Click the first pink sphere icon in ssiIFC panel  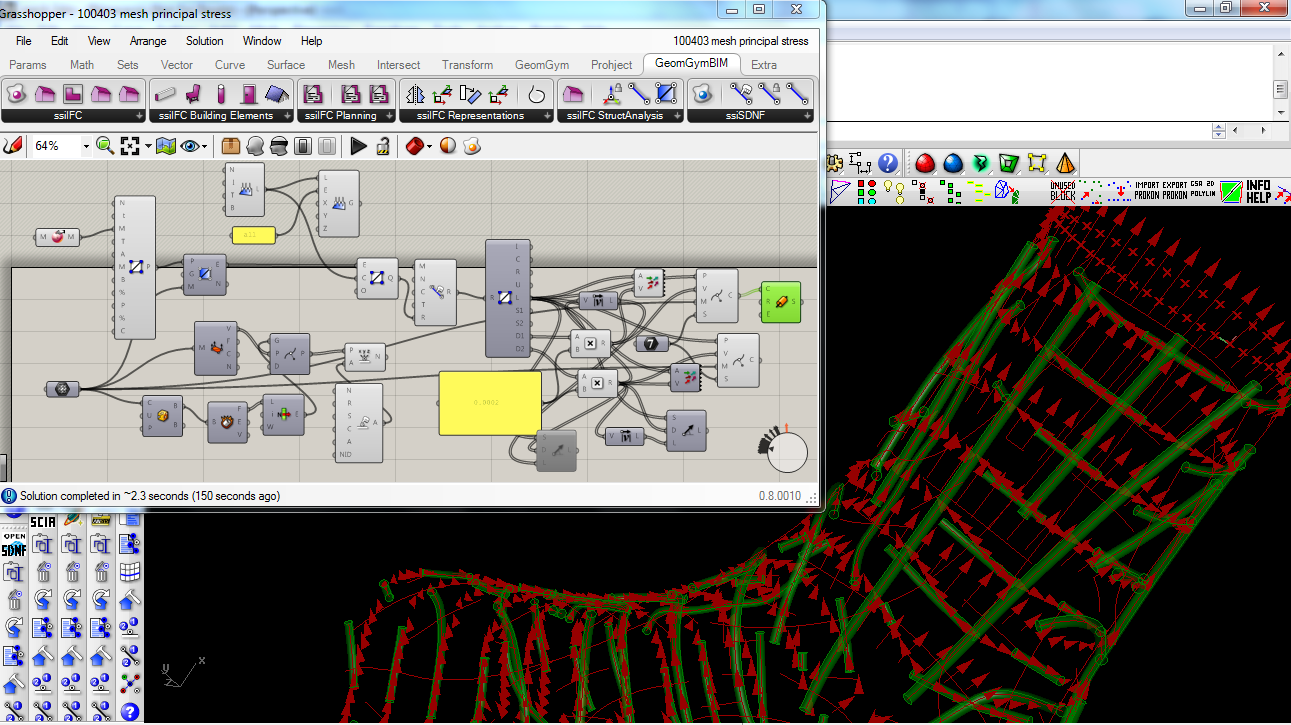(16, 94)
